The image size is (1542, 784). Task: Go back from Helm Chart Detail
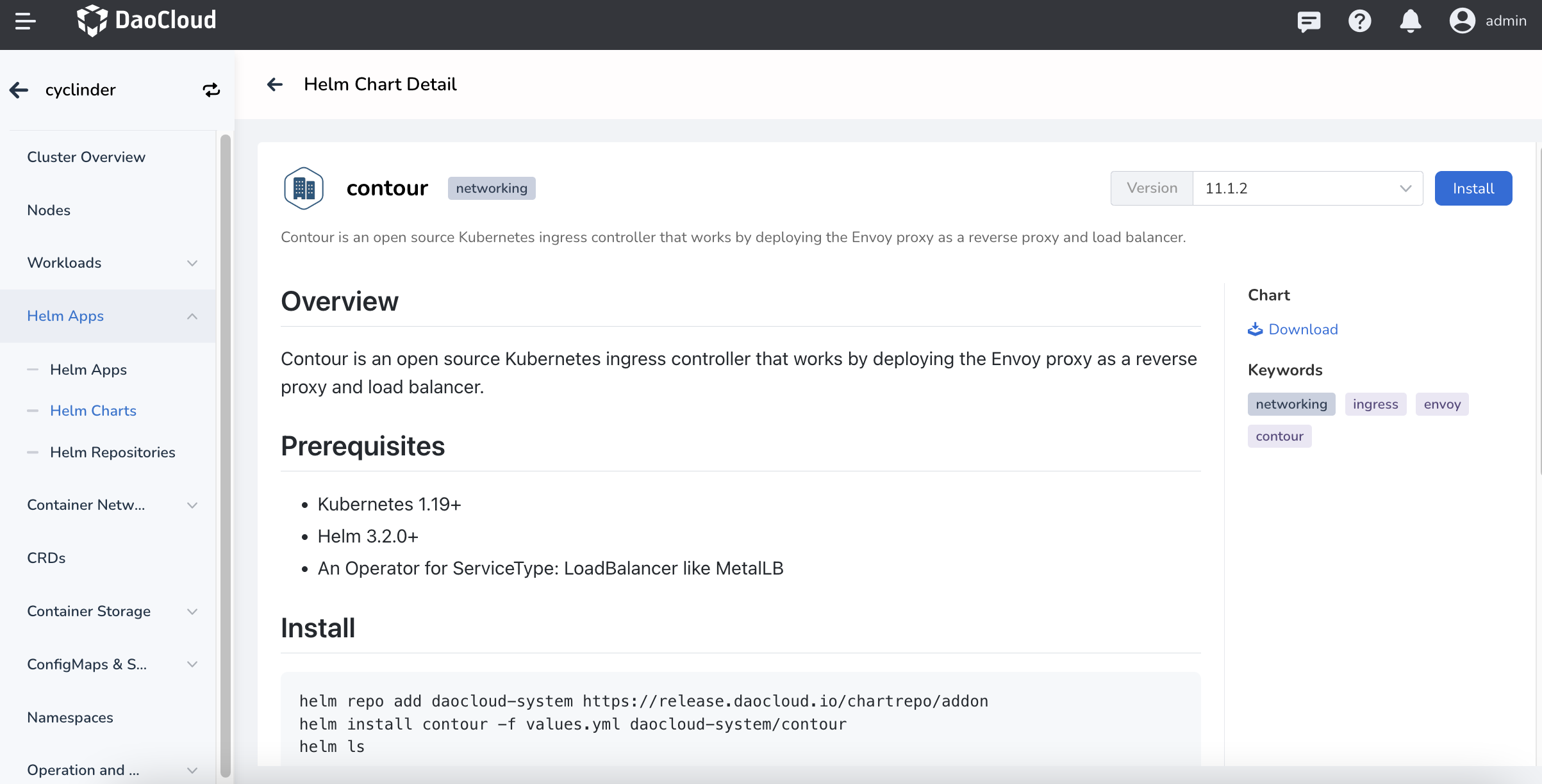pyautogui.click(x=275, y=85)
